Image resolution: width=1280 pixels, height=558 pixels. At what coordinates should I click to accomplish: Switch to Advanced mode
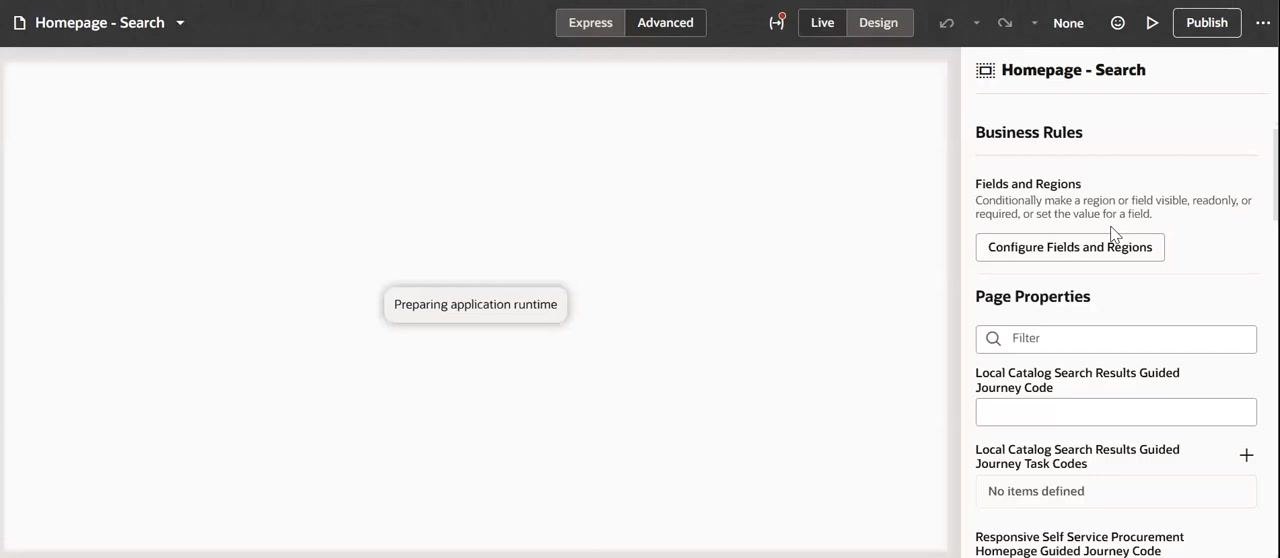[x=665, y=23]
